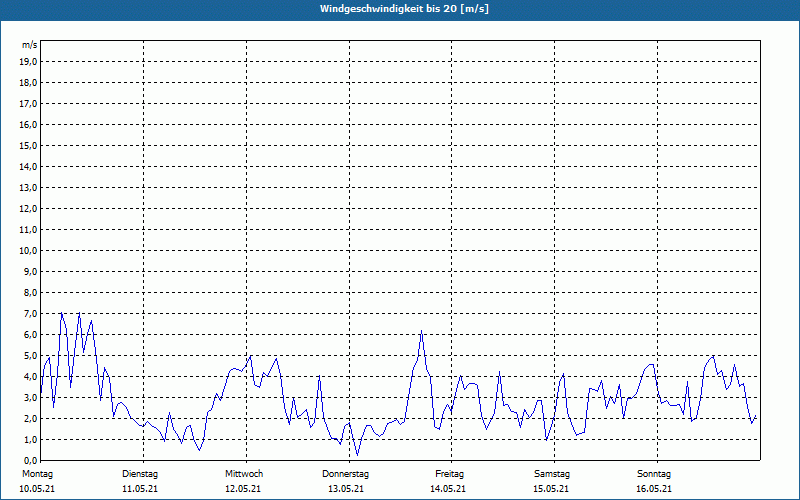The width and height of the screenshot is (800, 500).
Task: Click the 7,0 axis value
Action: pyautogui.click(x=30, y=313)
